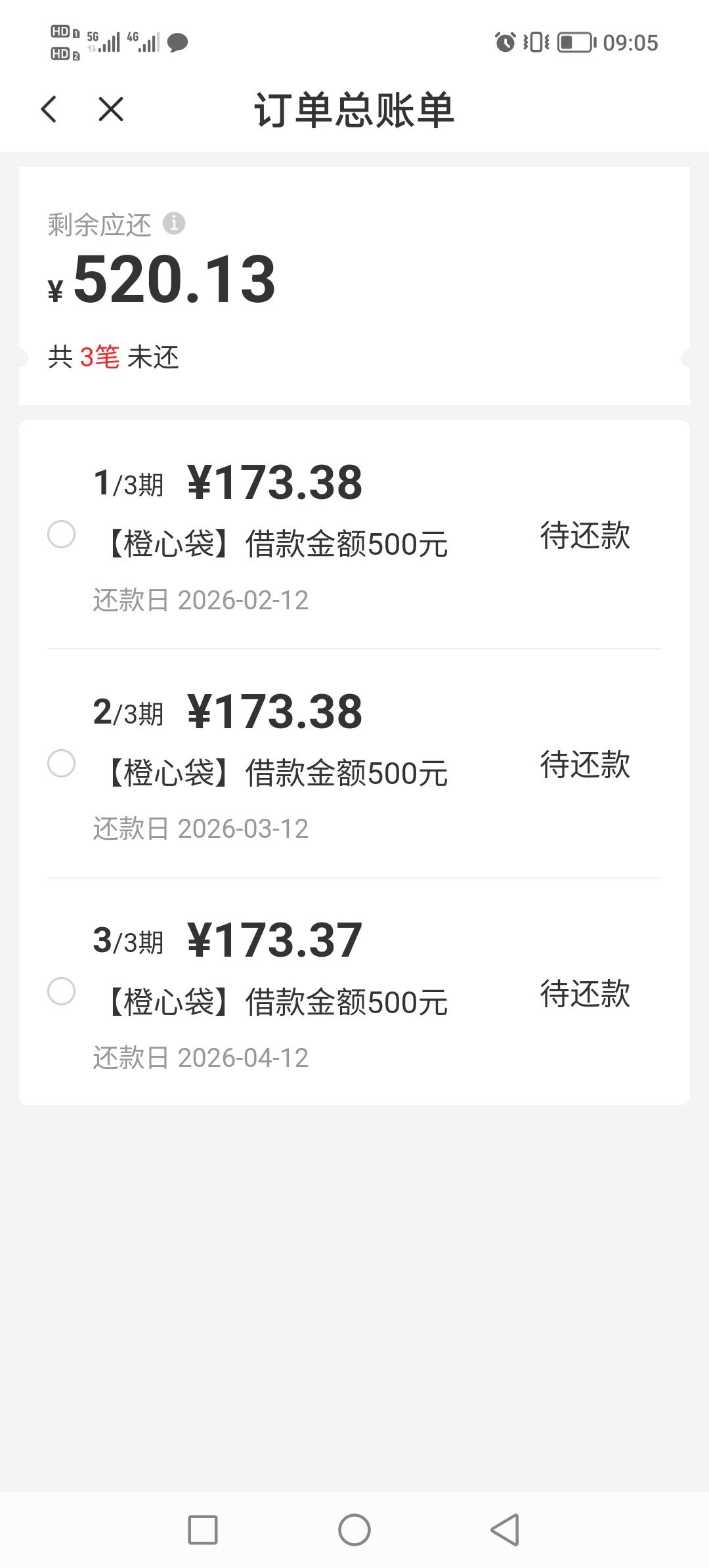The width and height of the screenshot is (709, 1568).
Task: Tap the 共3笔未还 summary text
Action: pos(114,357)
